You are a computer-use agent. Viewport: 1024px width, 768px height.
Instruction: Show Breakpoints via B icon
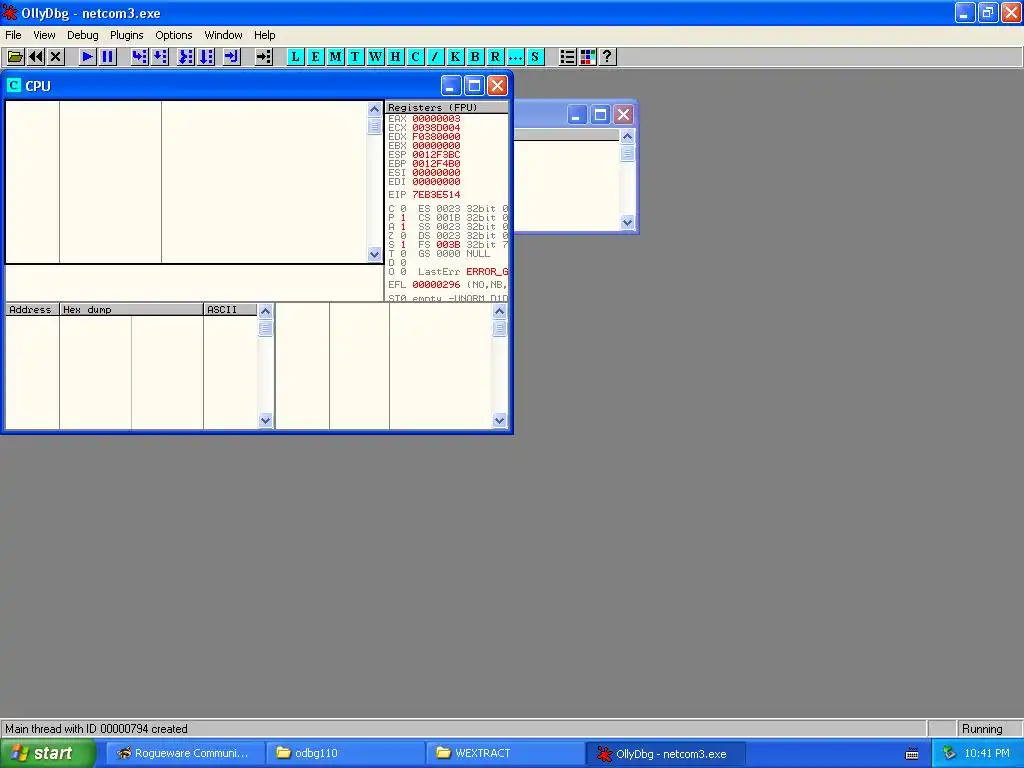[x=475, y=57]
